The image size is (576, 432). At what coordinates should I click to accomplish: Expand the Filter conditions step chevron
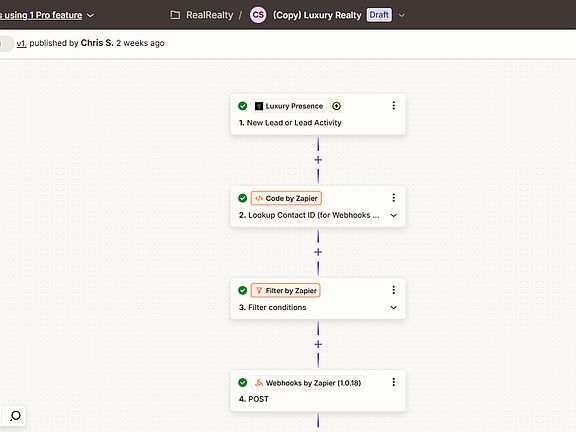click(x=393, y=307)
